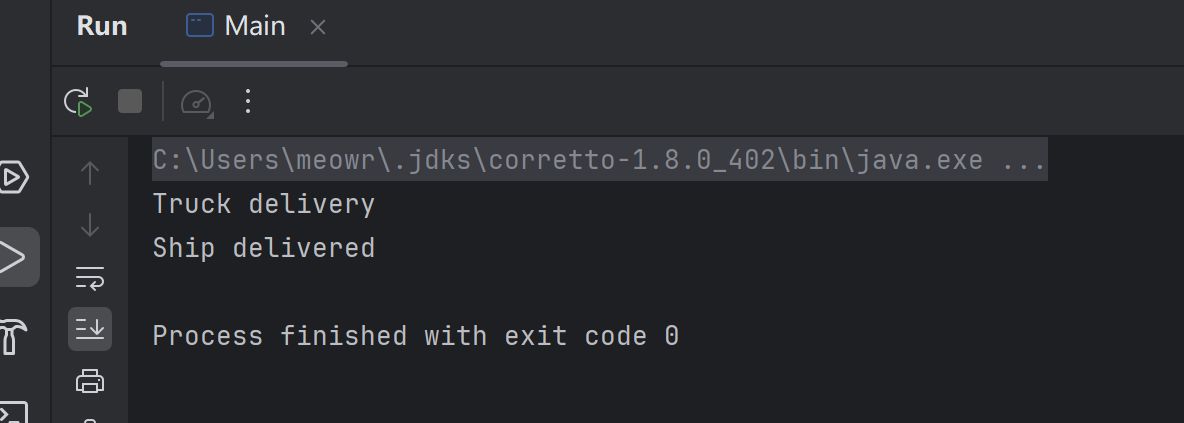Click the Stop process square icon
The width and height of the screenshot is (1184, 423).
[130, 101]
